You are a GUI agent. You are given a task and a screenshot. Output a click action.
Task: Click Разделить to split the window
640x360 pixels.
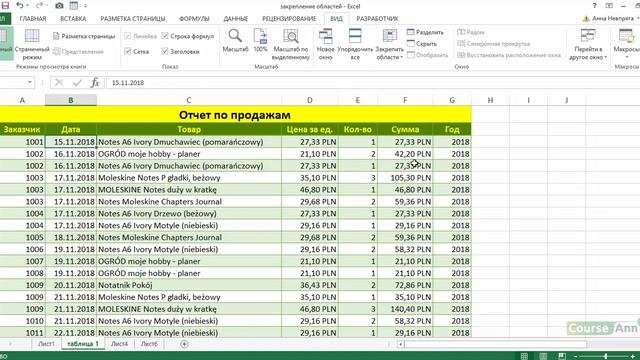pos(425,32)
